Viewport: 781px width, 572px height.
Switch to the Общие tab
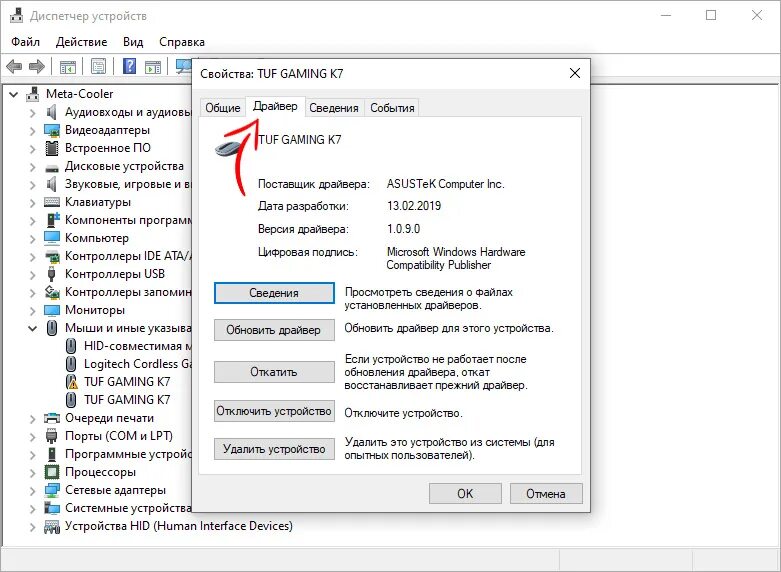[223, 108]
